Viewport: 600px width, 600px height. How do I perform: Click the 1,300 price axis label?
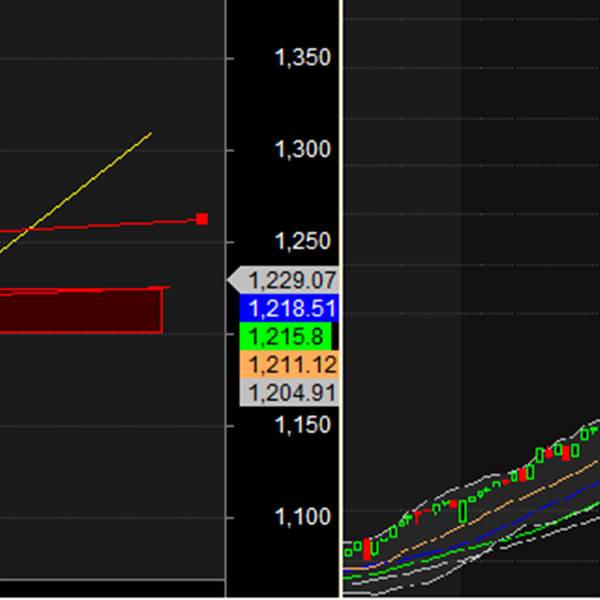pyautogui.click(x=303, y=149)
